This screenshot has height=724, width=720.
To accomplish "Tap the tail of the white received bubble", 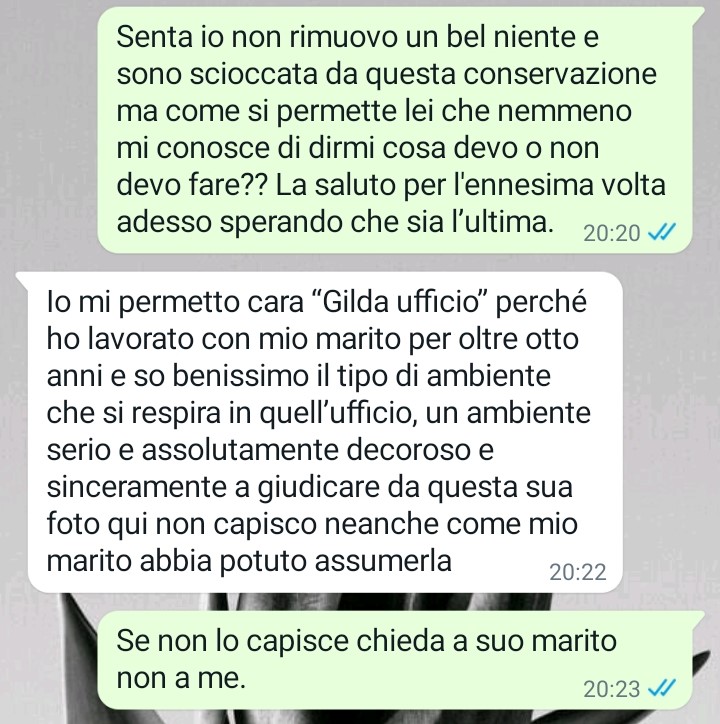I will pos(22,279).
